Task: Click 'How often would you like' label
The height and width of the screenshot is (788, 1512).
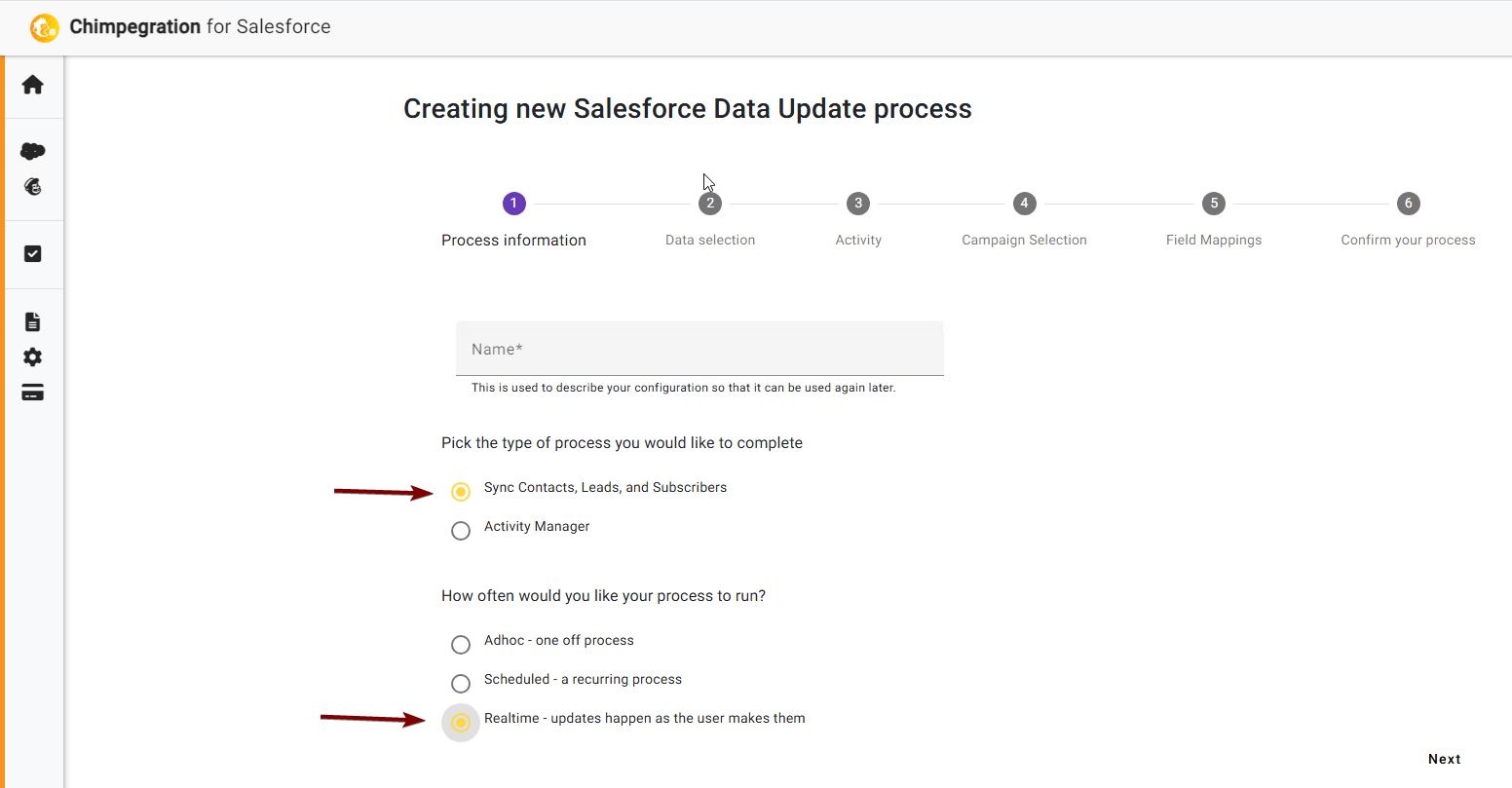Action: (x=604, y=596)
